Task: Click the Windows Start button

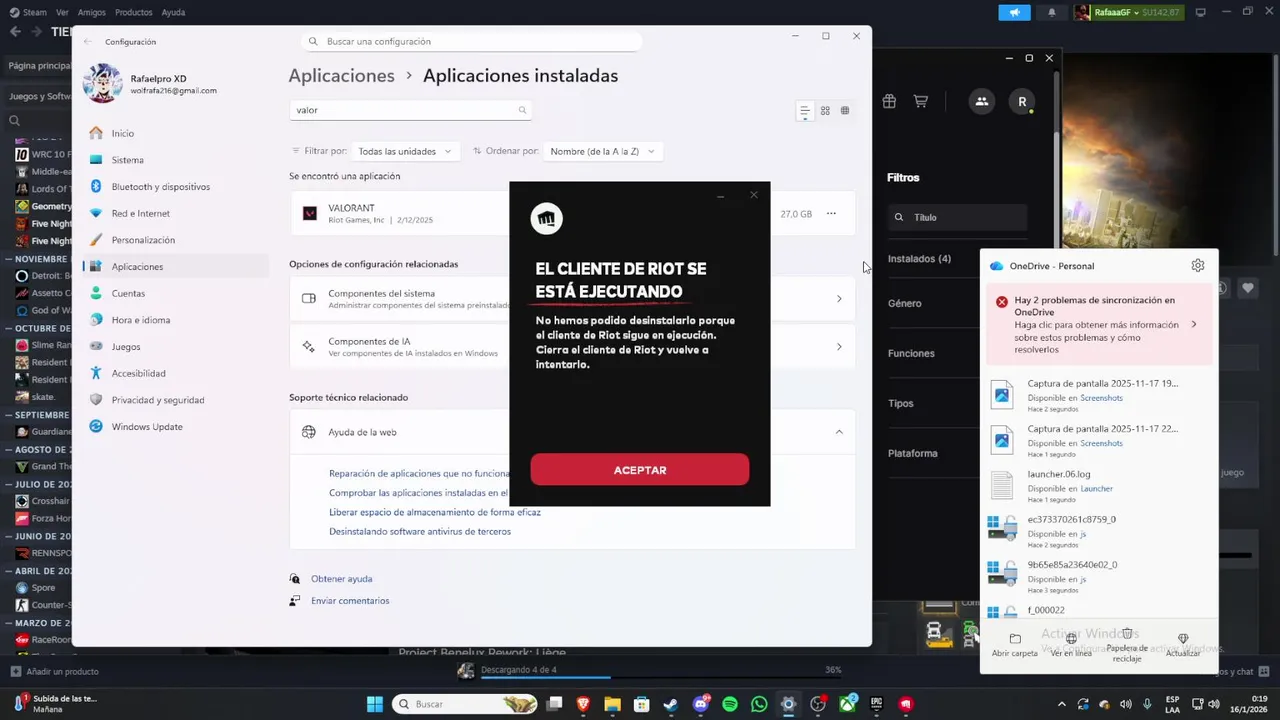Action: (x=374, y=704)
